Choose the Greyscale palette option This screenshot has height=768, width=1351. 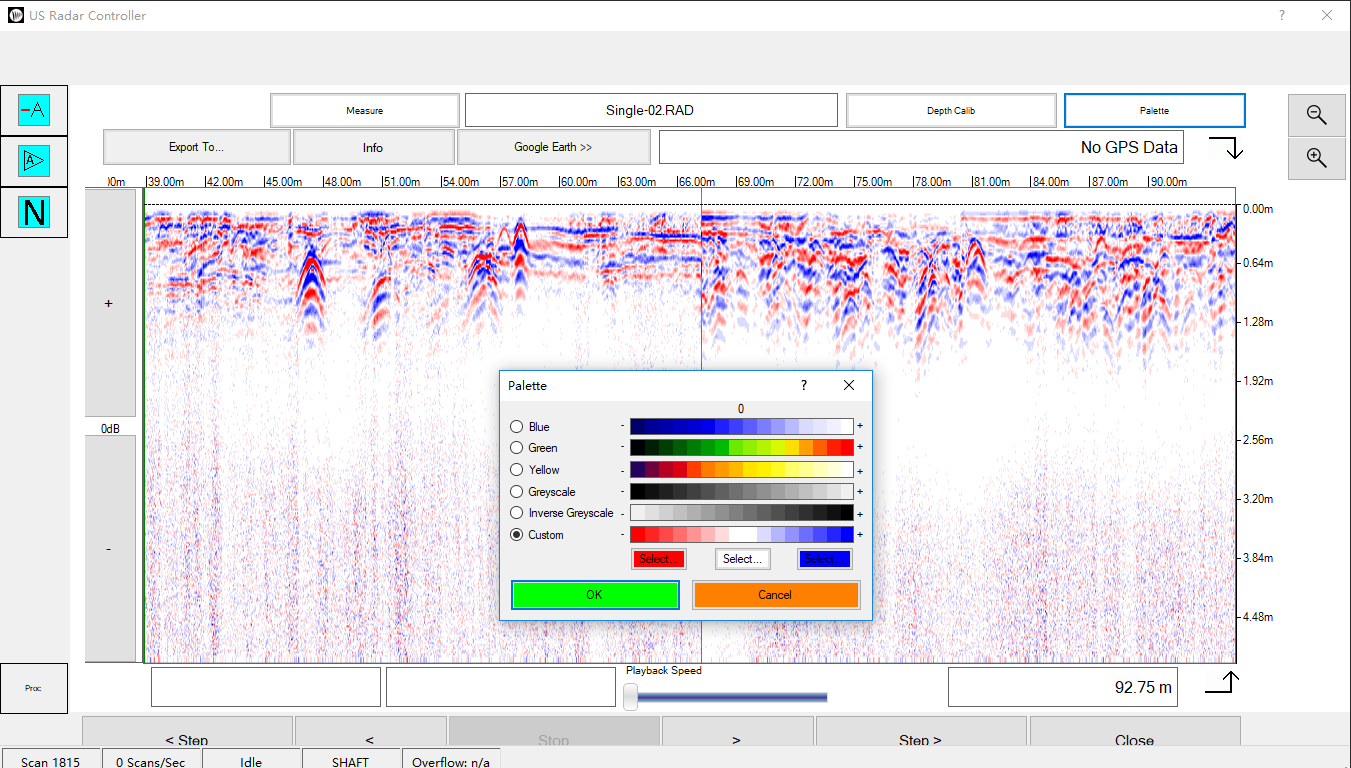click(517, 492)
